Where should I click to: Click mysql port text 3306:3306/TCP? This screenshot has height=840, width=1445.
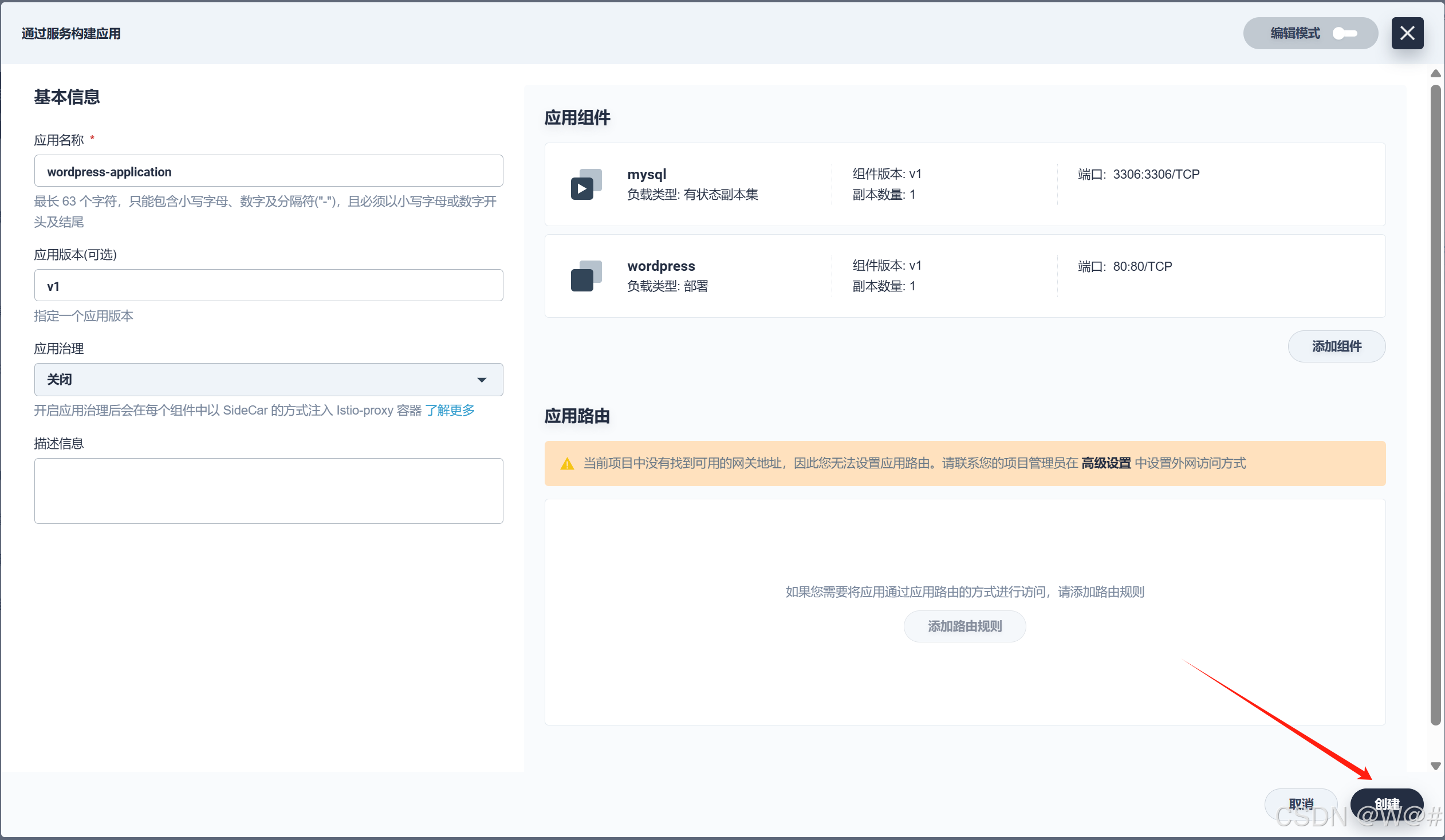pyautogui.click(x=1156, y=174)
